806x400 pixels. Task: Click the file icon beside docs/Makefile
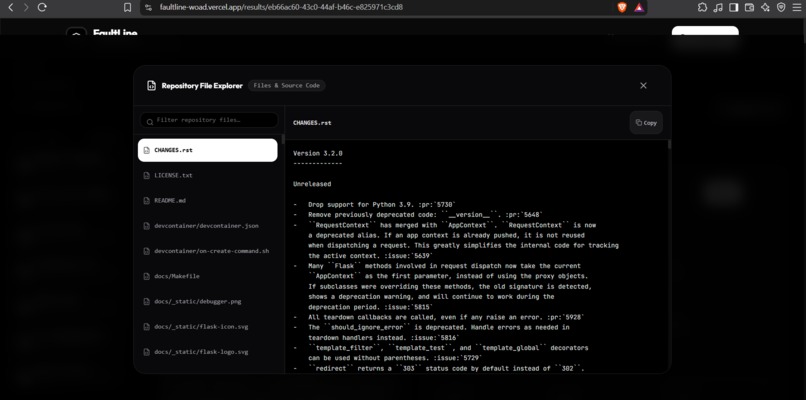[146, 276]
